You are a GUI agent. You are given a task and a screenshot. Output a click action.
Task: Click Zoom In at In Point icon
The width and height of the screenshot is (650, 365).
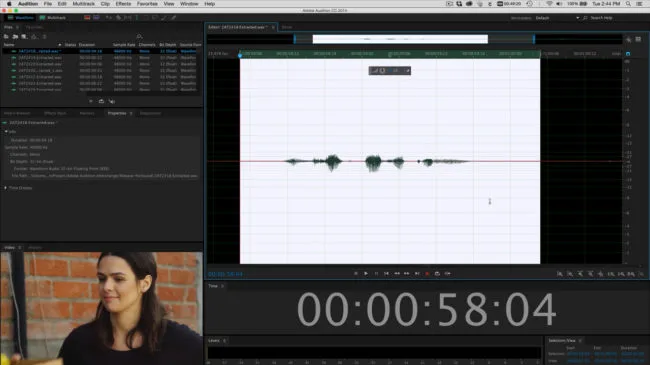(x=611, y=274)
